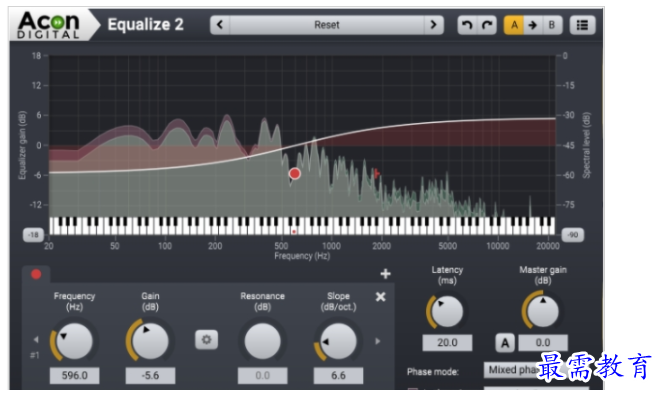Click the Resonance (dB) knob
Screen dimensions: 660x398
tap(262, 341)
